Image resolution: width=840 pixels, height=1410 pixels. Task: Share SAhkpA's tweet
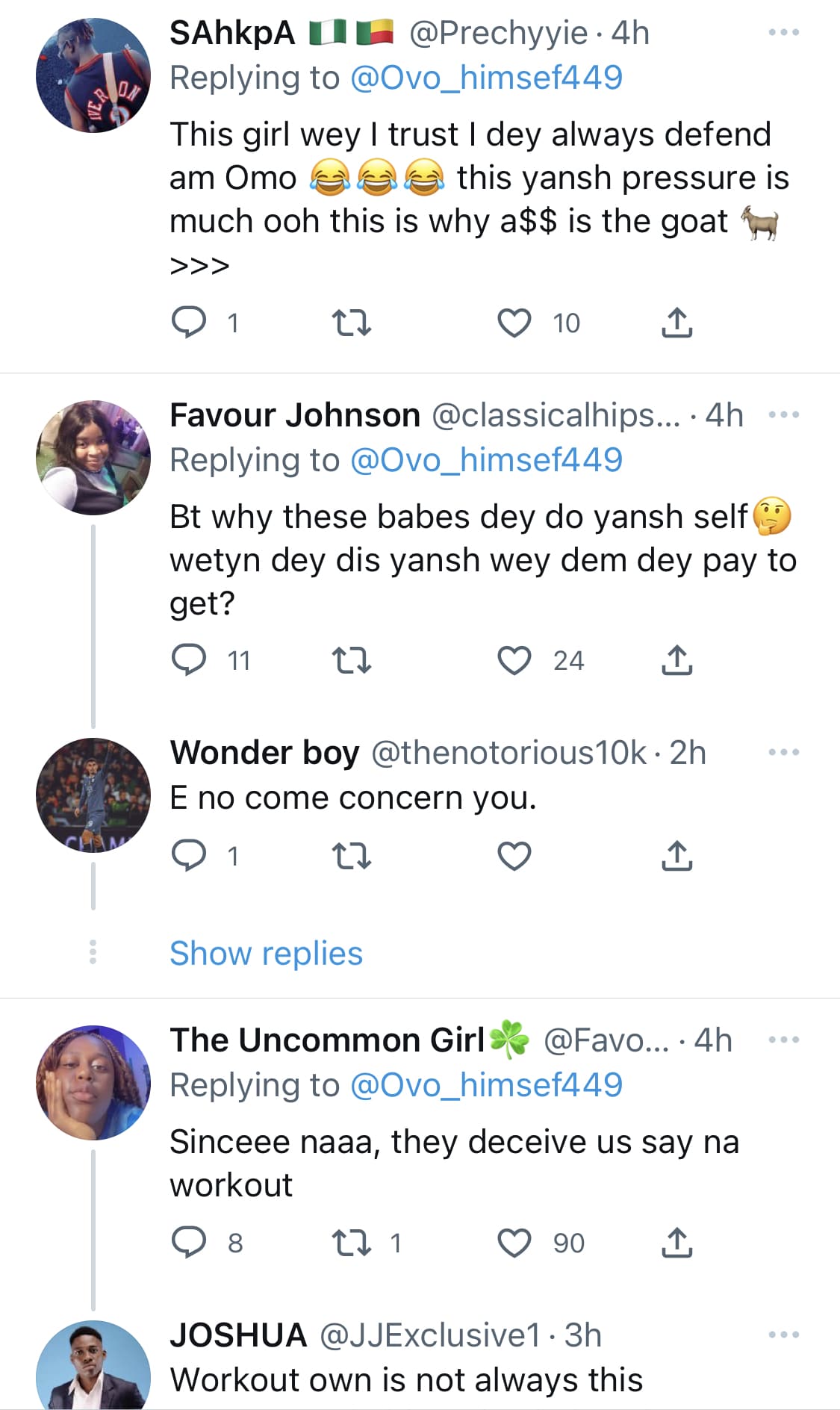tap(676, 323)
